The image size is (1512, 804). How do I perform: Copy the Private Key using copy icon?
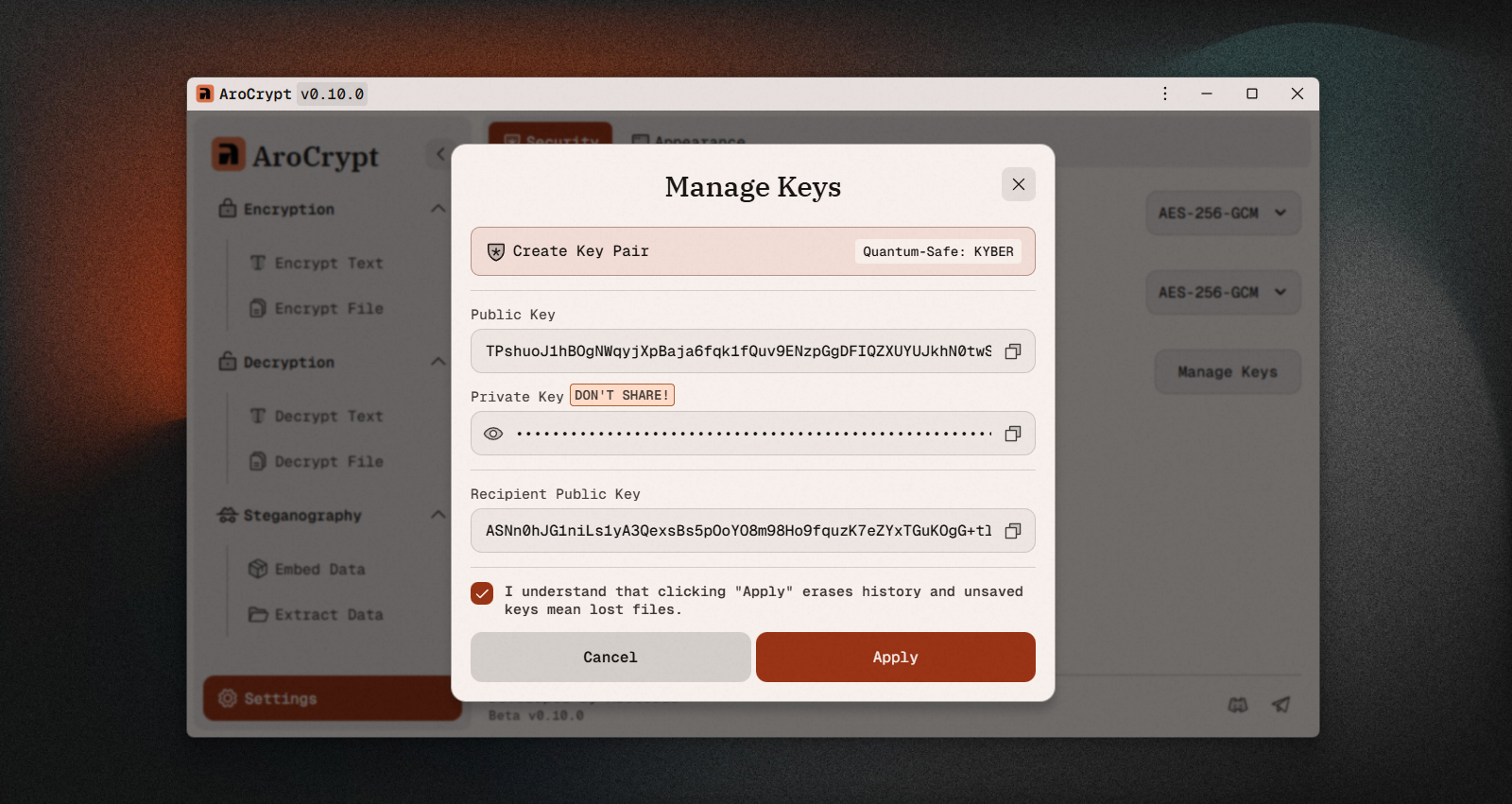click(1012, 434)
